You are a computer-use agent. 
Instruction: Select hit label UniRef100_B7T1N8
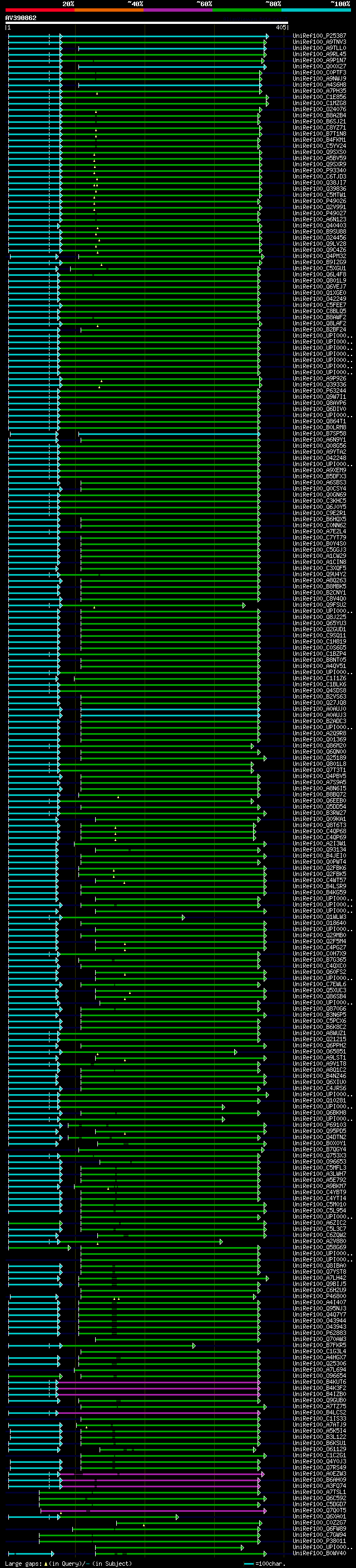pos(319,134)
